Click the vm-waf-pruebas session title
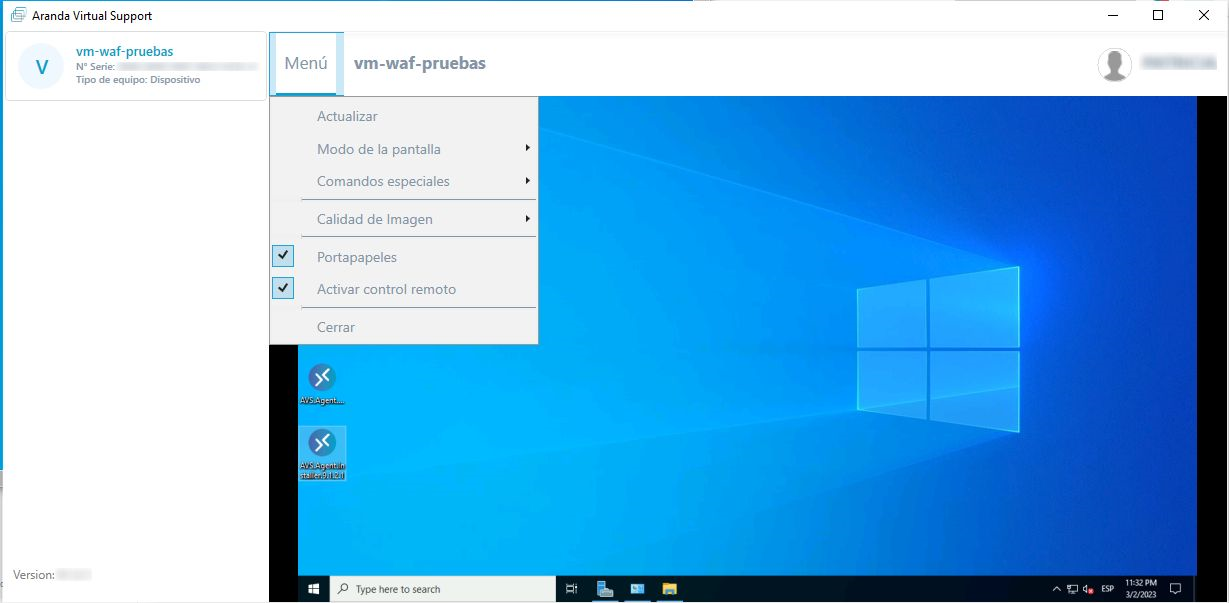 click(420, 63)
